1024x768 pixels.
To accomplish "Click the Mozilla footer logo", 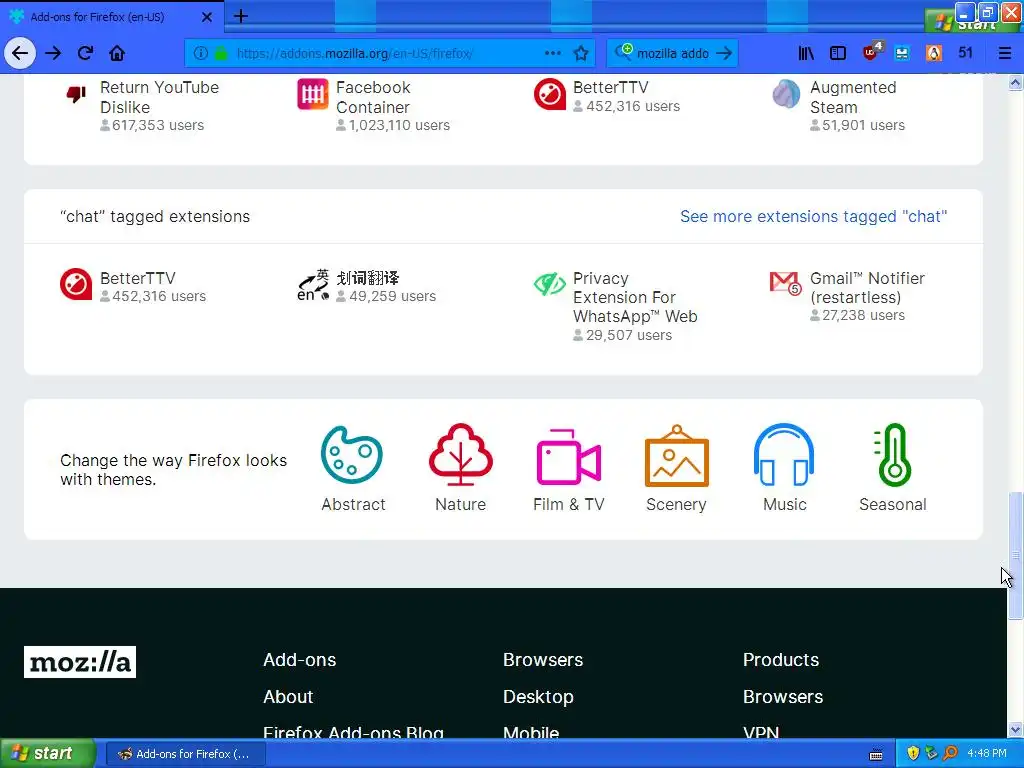I will tap(80, 662).
